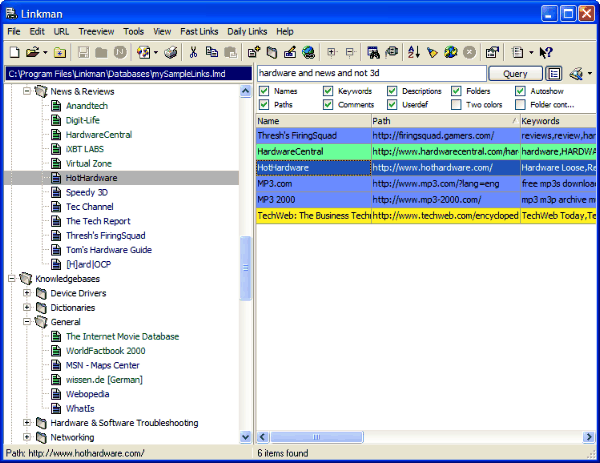Open the URL menu
This screenshot has height=463, width=600.
61,31
